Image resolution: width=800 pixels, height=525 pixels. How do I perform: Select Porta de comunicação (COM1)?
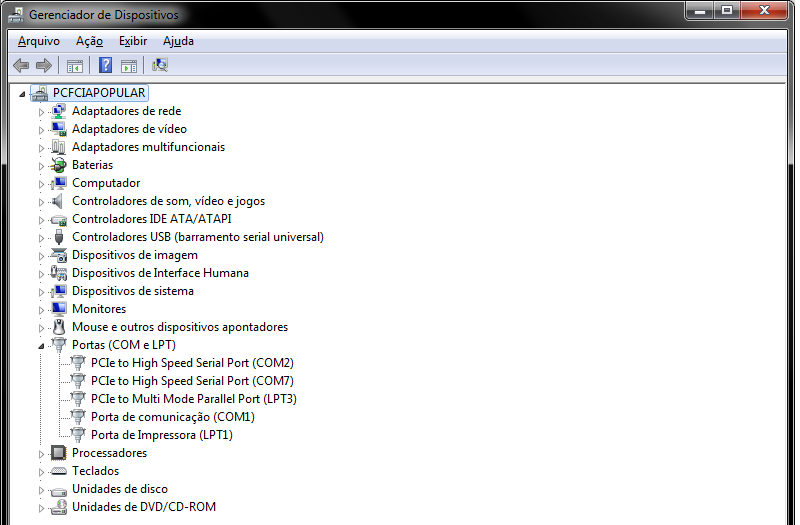[x=172, y=417]
